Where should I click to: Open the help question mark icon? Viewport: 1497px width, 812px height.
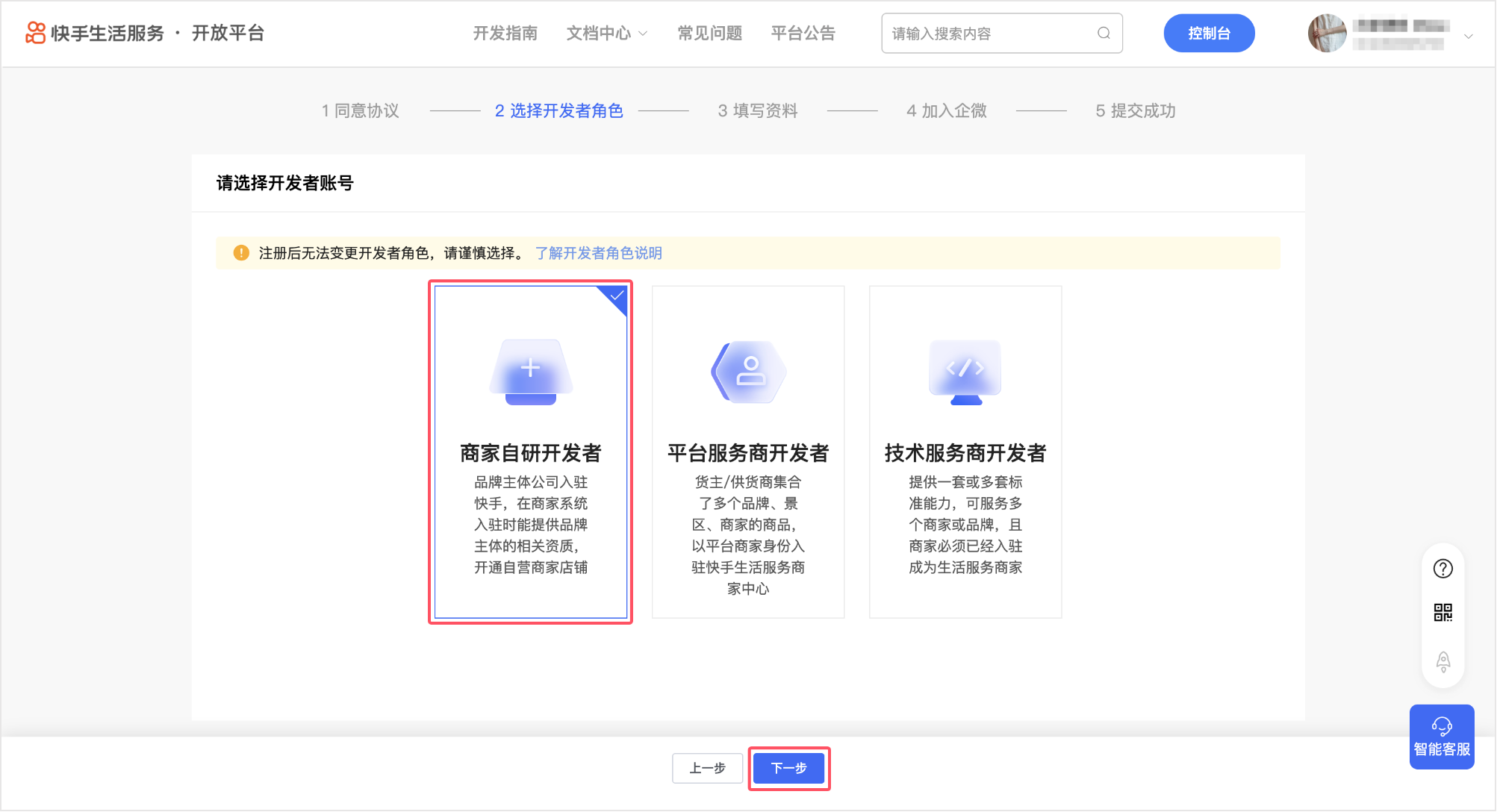click(1442, 569)
